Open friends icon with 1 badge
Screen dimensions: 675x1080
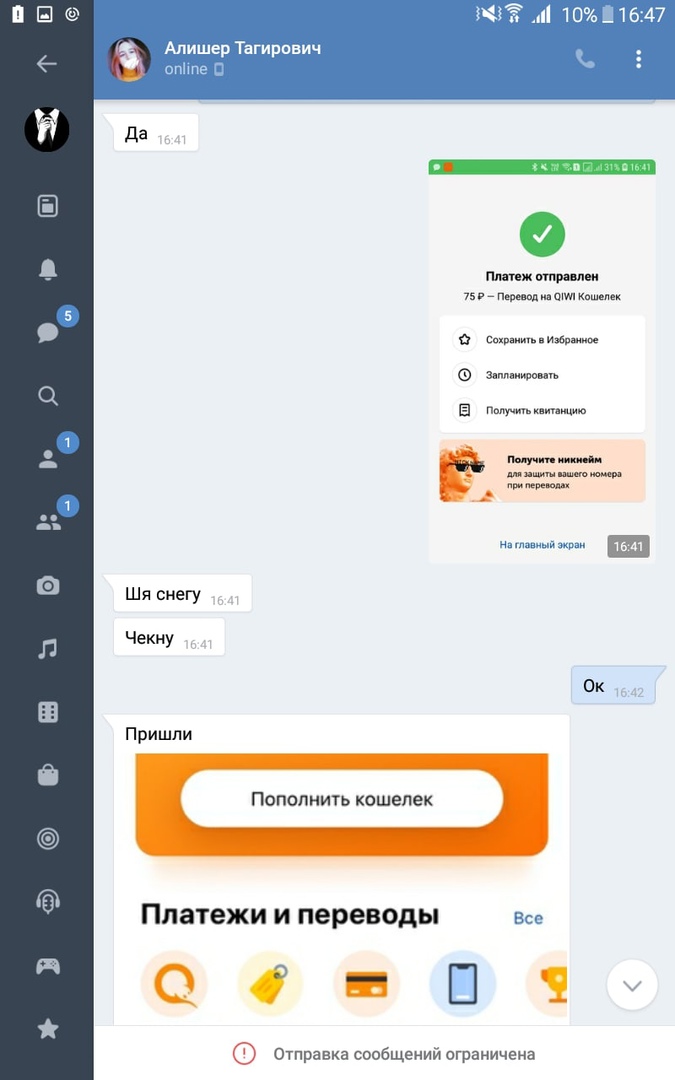(x=48, y=459)
